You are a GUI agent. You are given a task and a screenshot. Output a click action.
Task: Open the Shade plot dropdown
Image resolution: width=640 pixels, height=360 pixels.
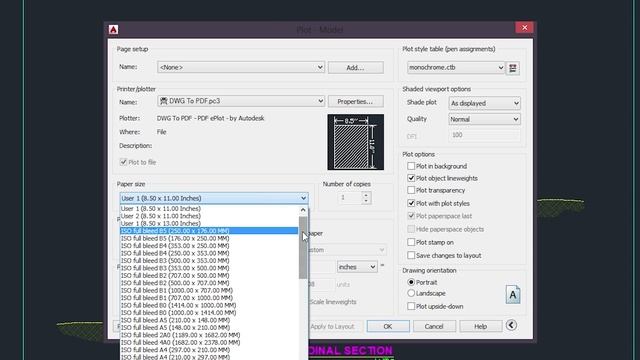[x=484, y=103]
